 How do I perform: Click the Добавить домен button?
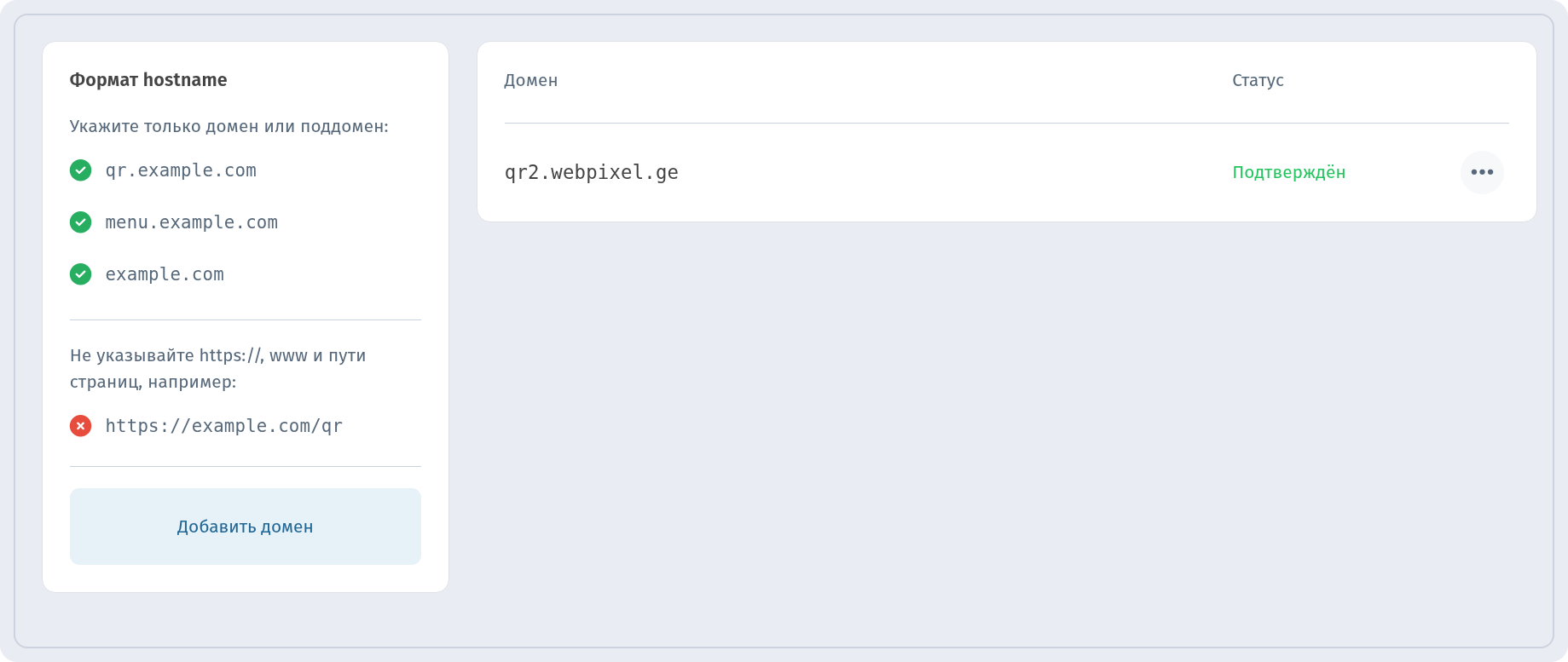tap(246, 527)
